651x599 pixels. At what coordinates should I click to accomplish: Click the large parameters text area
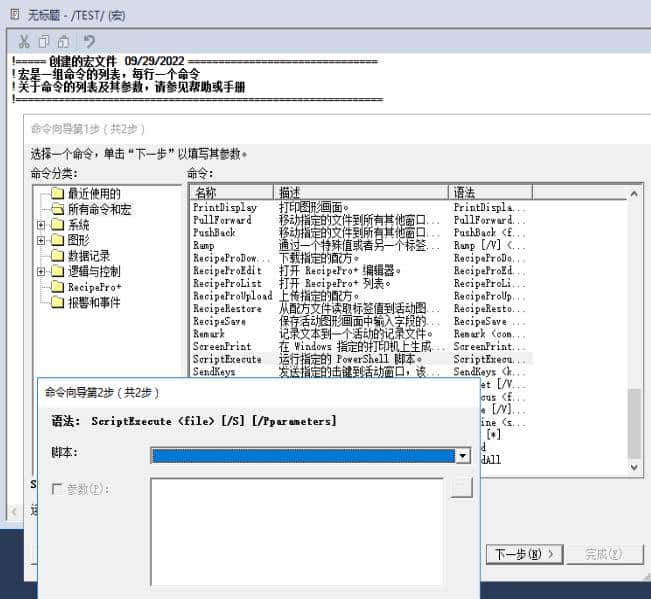296,532
